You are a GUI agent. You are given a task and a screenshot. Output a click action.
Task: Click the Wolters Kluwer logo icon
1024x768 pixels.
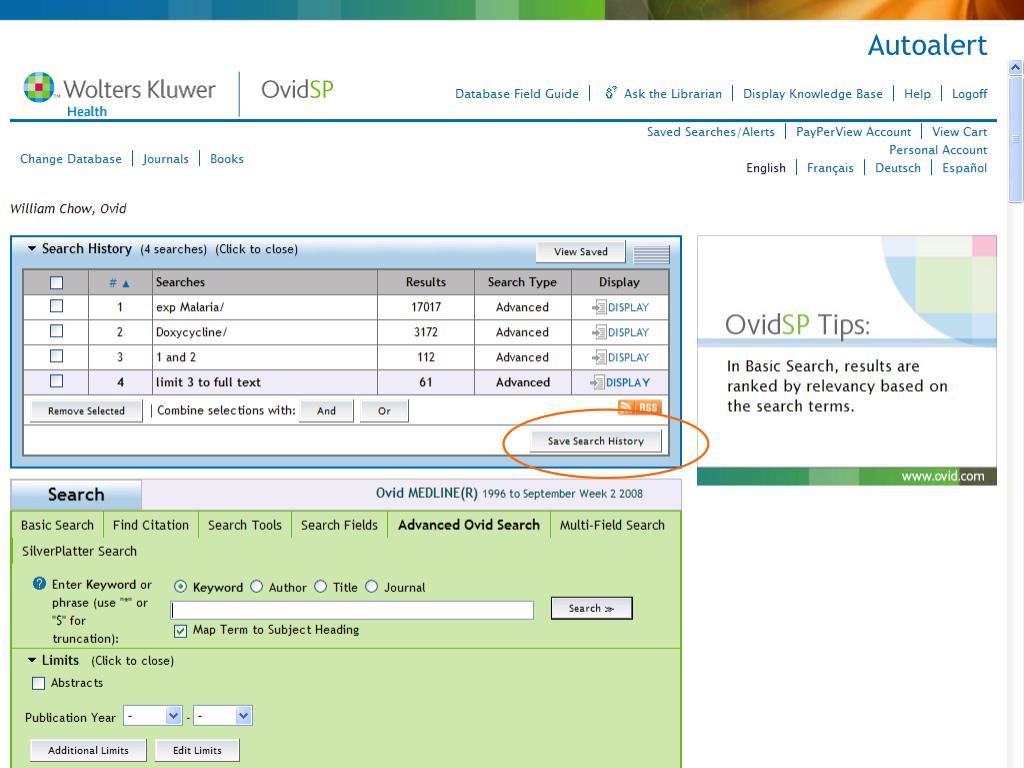39,88
